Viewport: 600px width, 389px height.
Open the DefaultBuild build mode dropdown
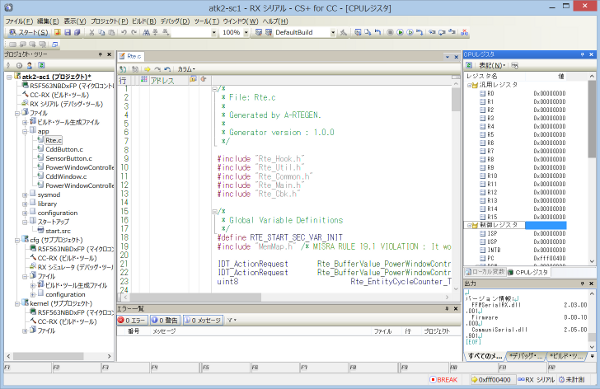[x=333, y=33]
